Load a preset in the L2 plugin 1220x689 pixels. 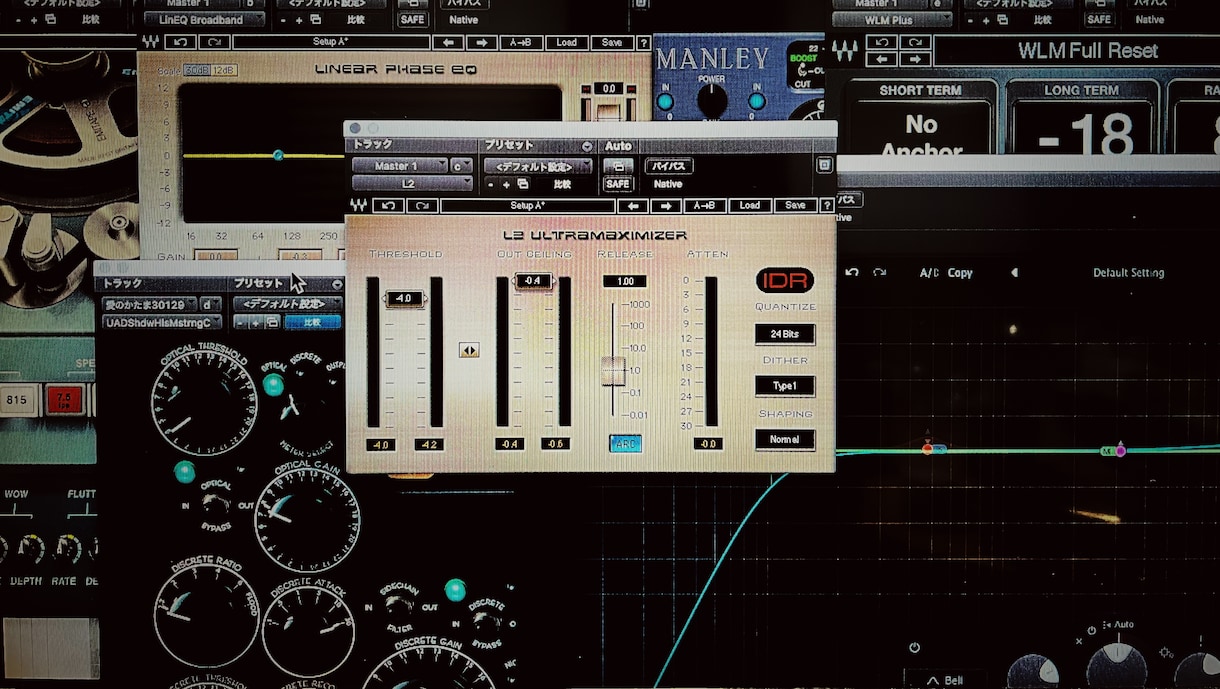click(x=751, y=205)
